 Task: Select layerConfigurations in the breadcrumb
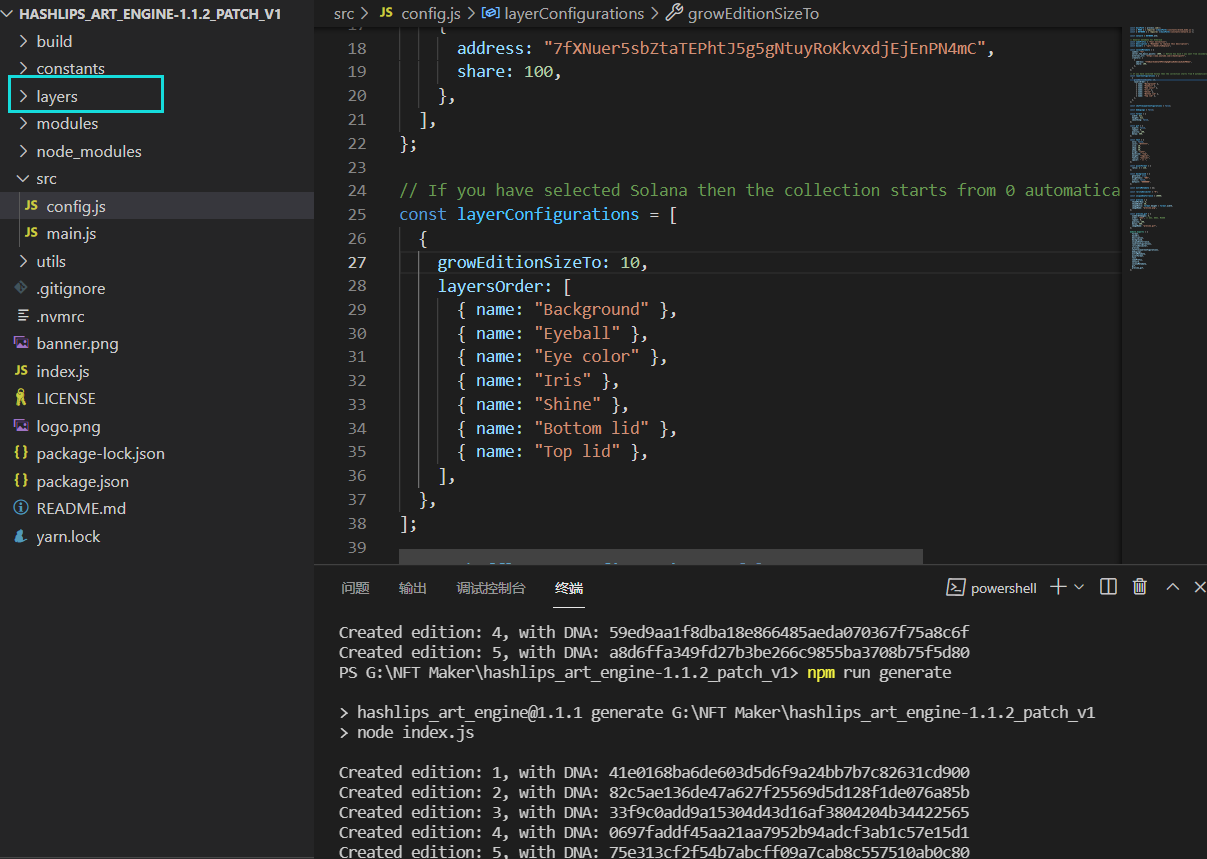[x=574, y=14]
